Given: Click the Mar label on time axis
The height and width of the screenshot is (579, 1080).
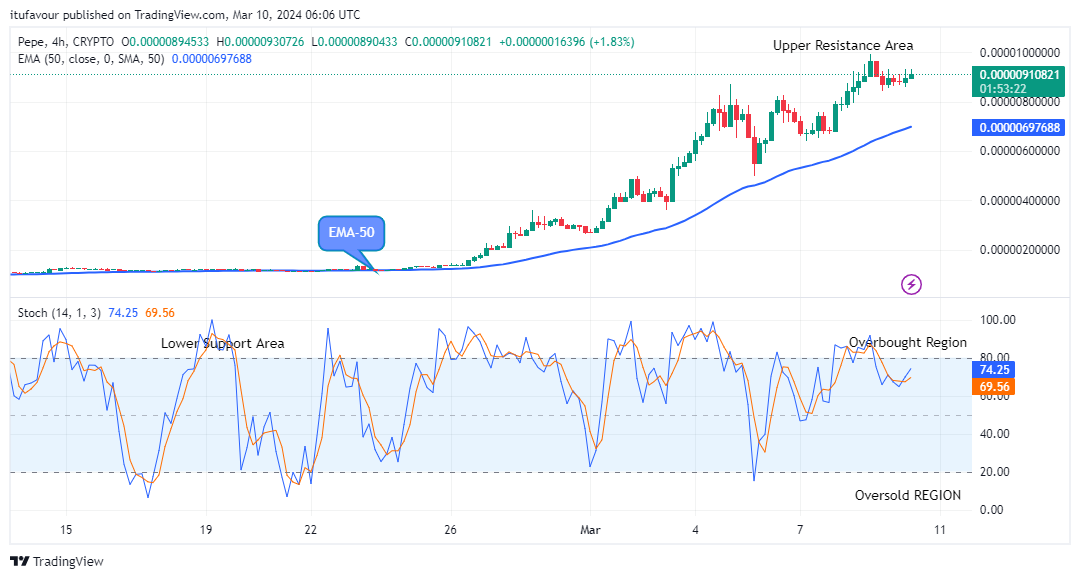Looking at the screenshot, I should point(590,530).
